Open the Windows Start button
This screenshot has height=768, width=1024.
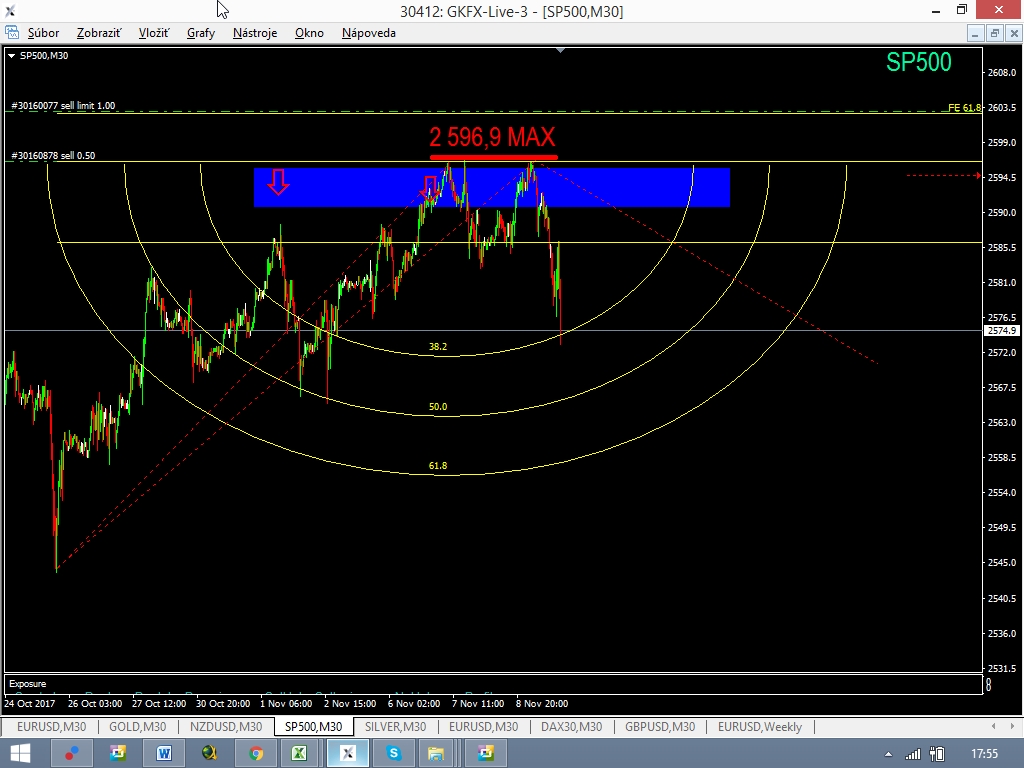(x=20, y=754)
